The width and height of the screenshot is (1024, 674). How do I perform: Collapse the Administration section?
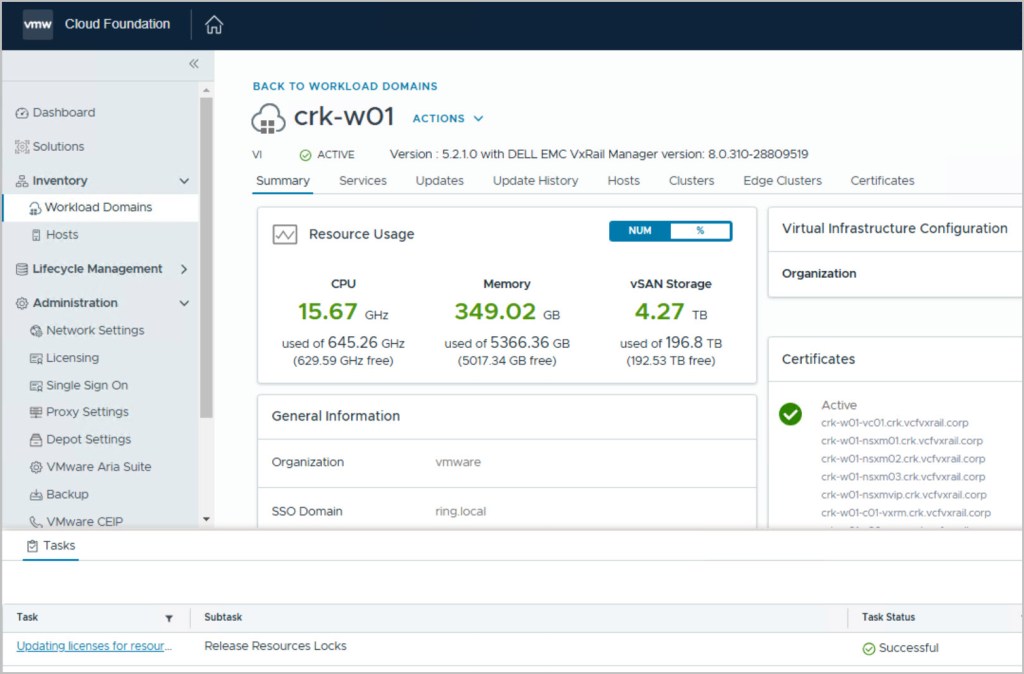point(184,303)
